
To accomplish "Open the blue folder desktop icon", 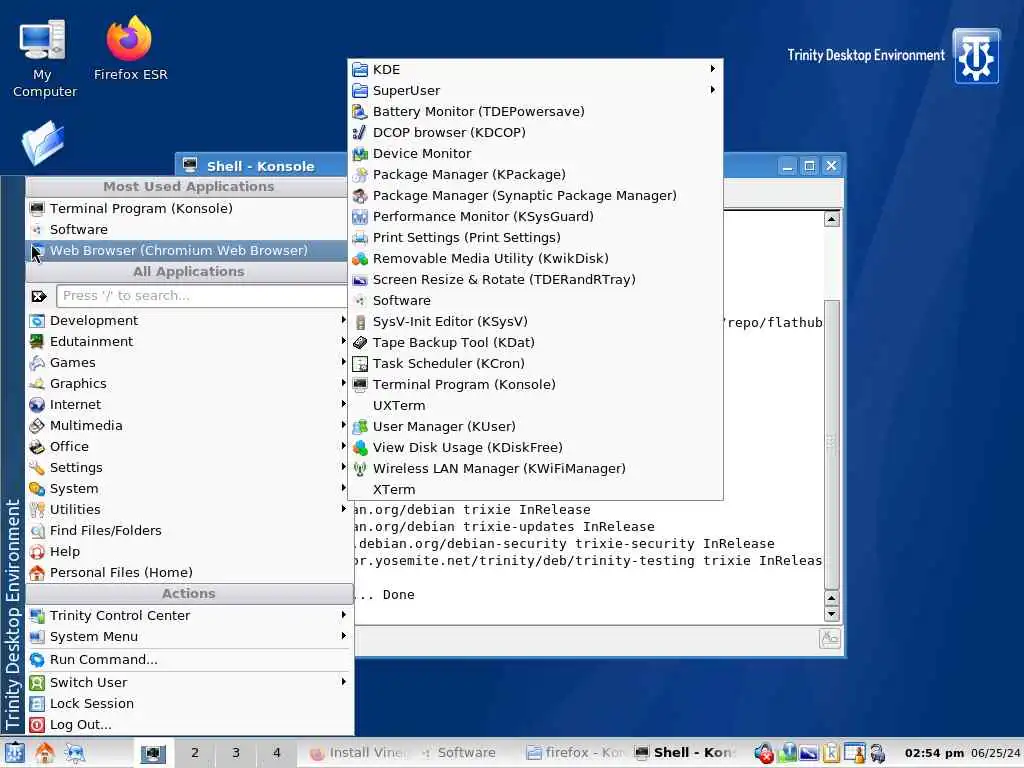I will pos(43,142).
